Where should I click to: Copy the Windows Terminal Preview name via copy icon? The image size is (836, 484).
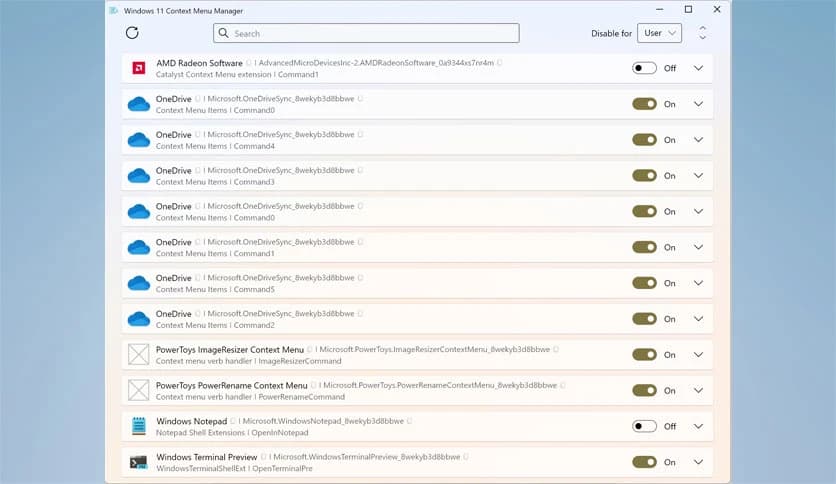pos(263,457)
